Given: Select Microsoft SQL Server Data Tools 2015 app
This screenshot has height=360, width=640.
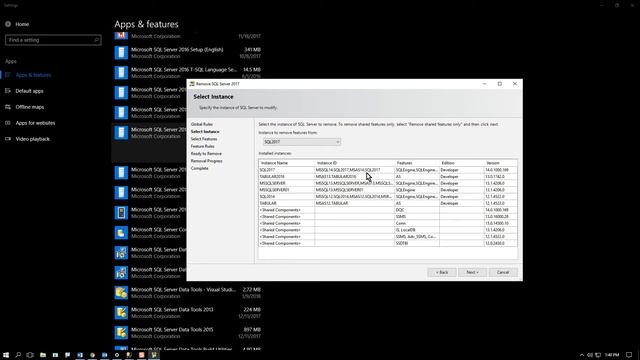Looking at the screenshot, I should (x=187, y=333).
